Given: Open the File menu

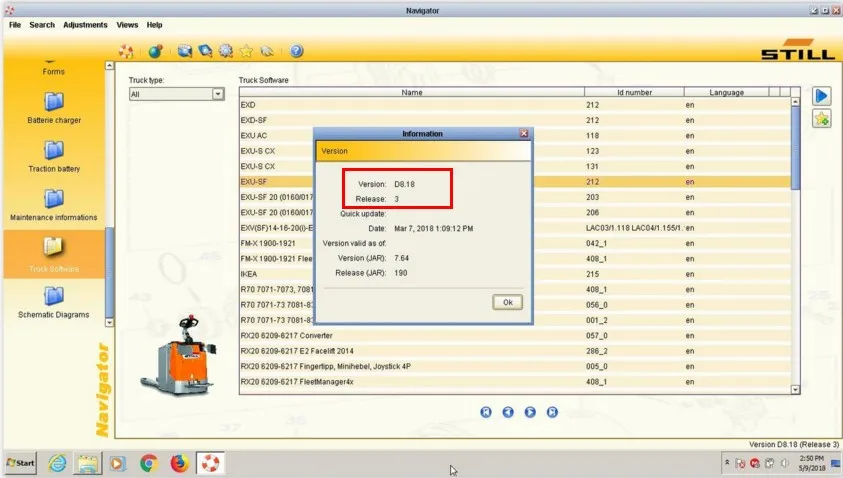Looking at the screenshot, I should (15, 25).
